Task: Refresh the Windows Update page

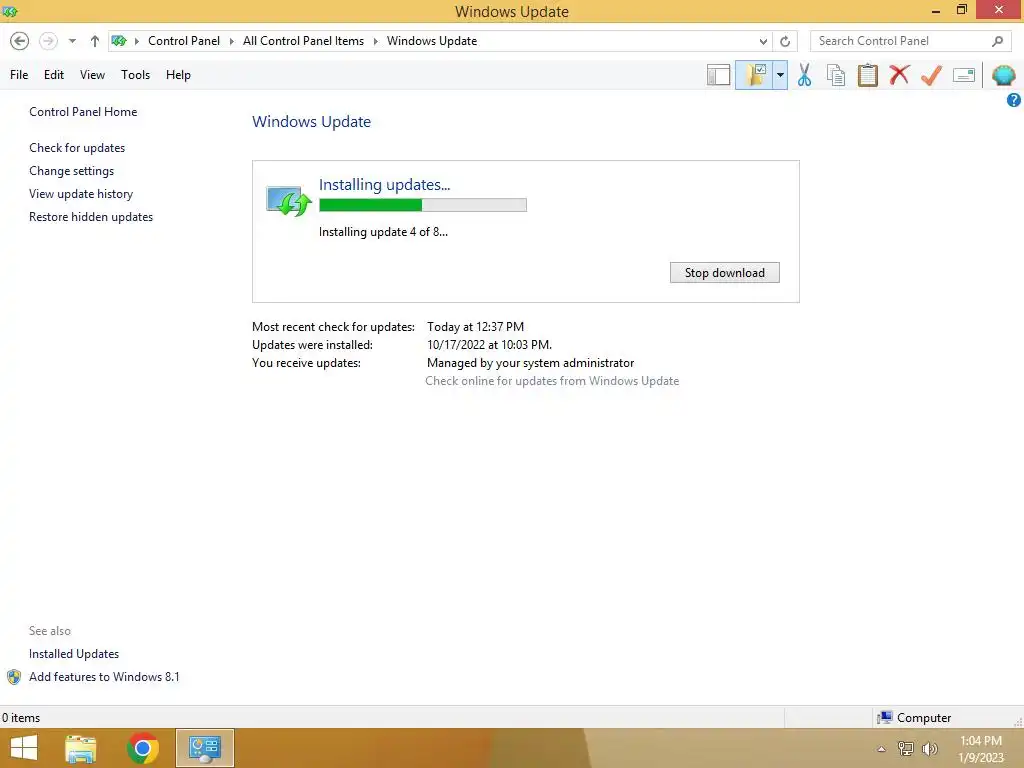Action: click(x=785, y=41)
